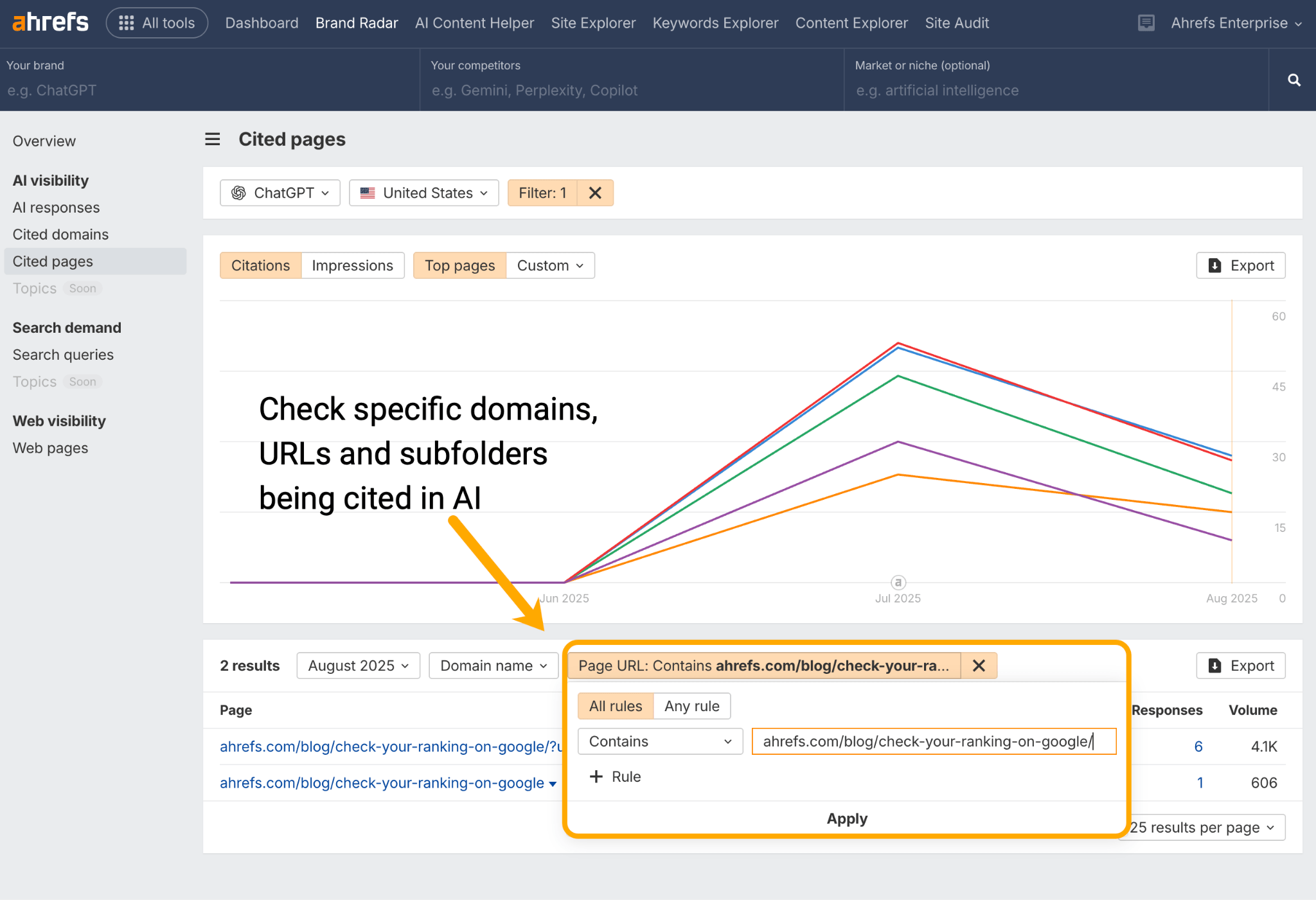
Task: Switch to the Brand Radar tab
Action: click(356, 22)
